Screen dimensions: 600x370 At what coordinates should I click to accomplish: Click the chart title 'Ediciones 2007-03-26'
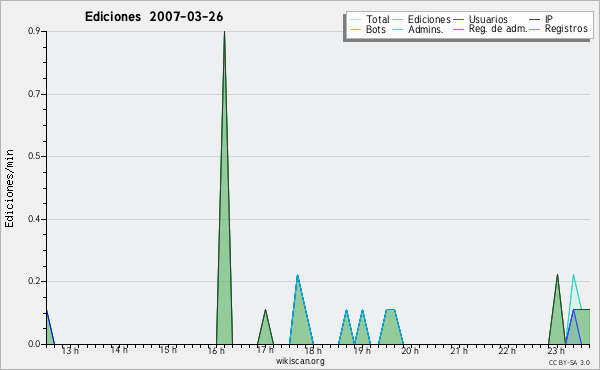click(154, 17)
